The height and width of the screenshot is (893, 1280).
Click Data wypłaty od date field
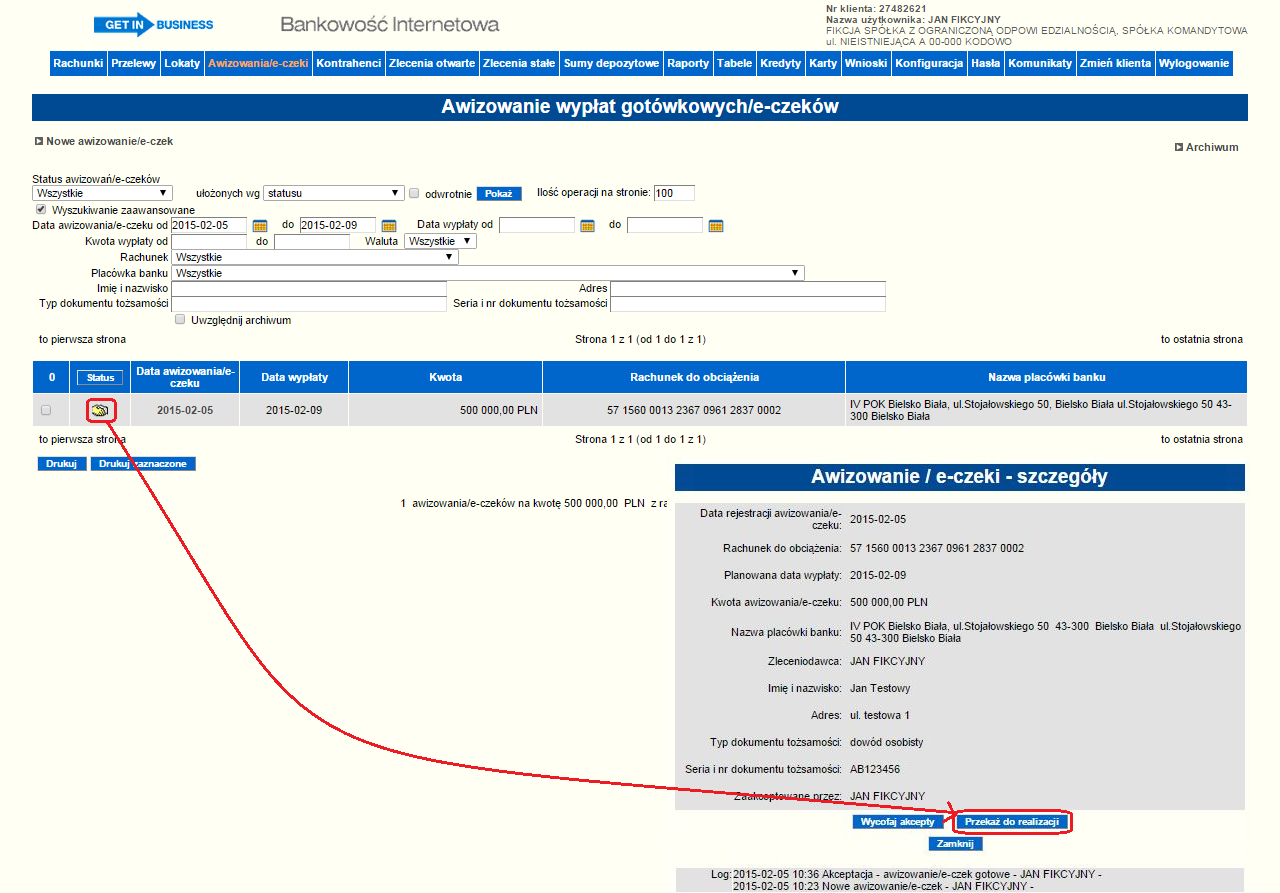tap(537, 226)
